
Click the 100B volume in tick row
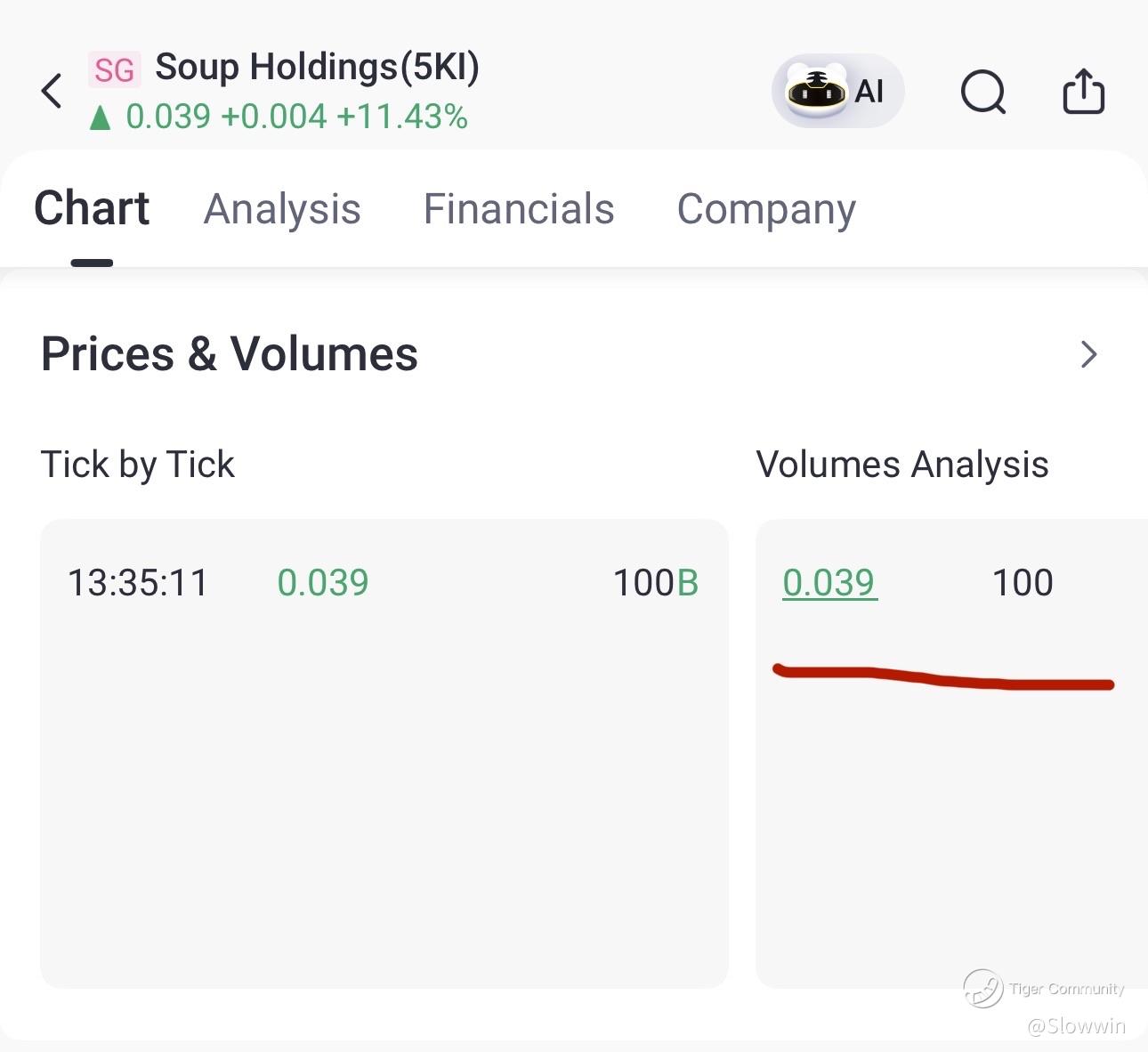656,583
